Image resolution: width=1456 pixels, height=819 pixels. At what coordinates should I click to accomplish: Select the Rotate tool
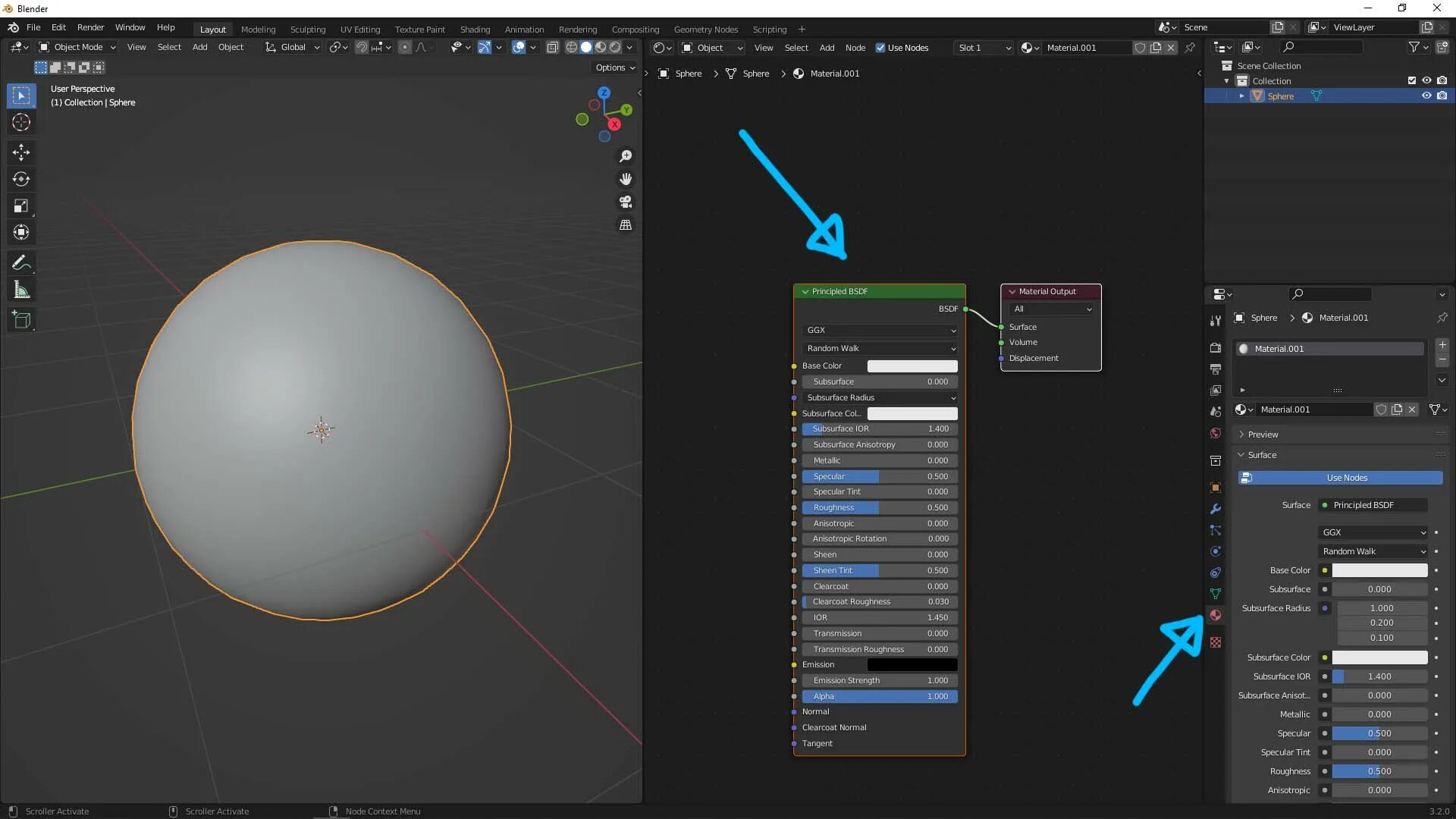pos(21,179)
